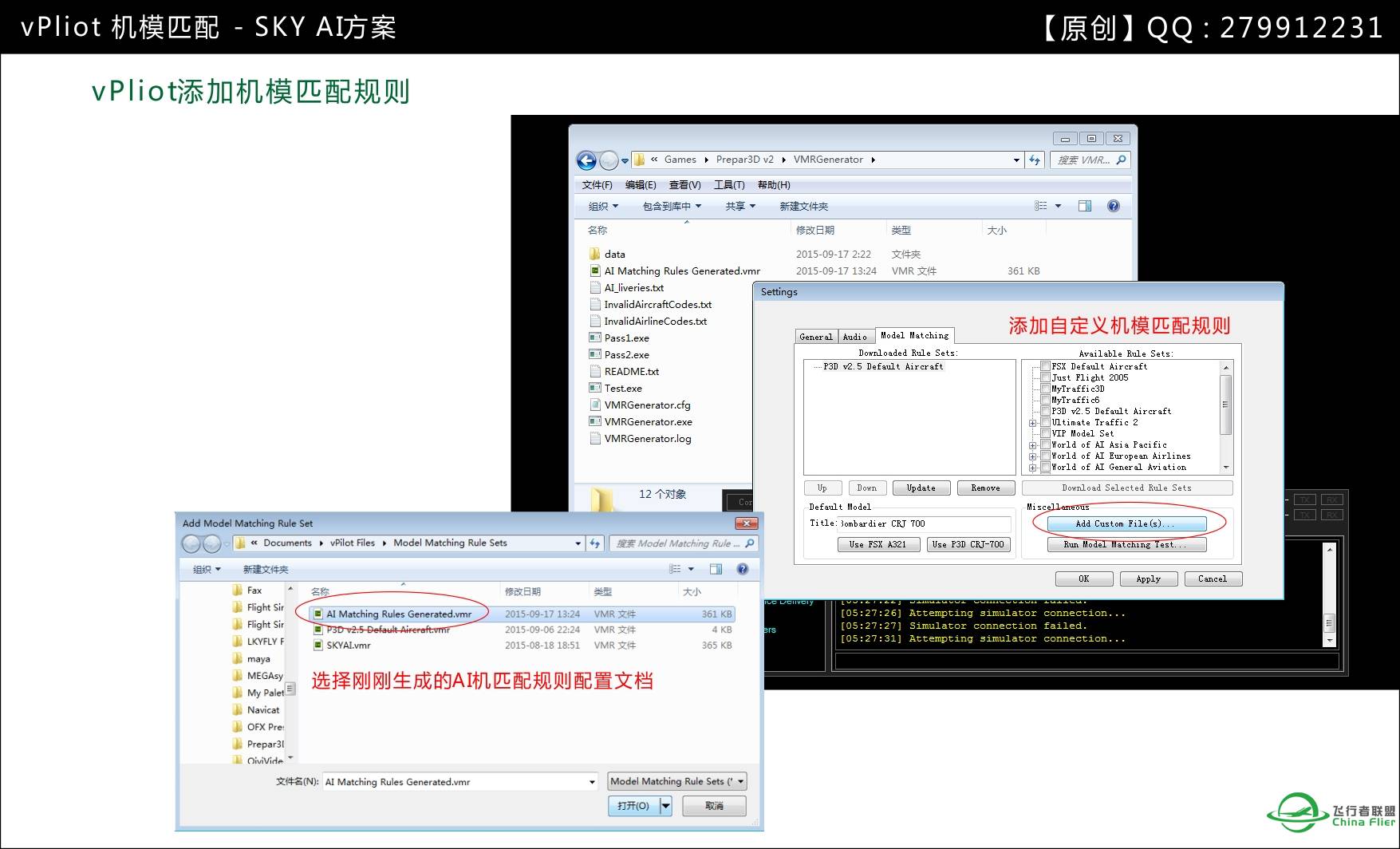
Task: Click 打开(O) button in file dialog
Action: [x=633, y=806]
